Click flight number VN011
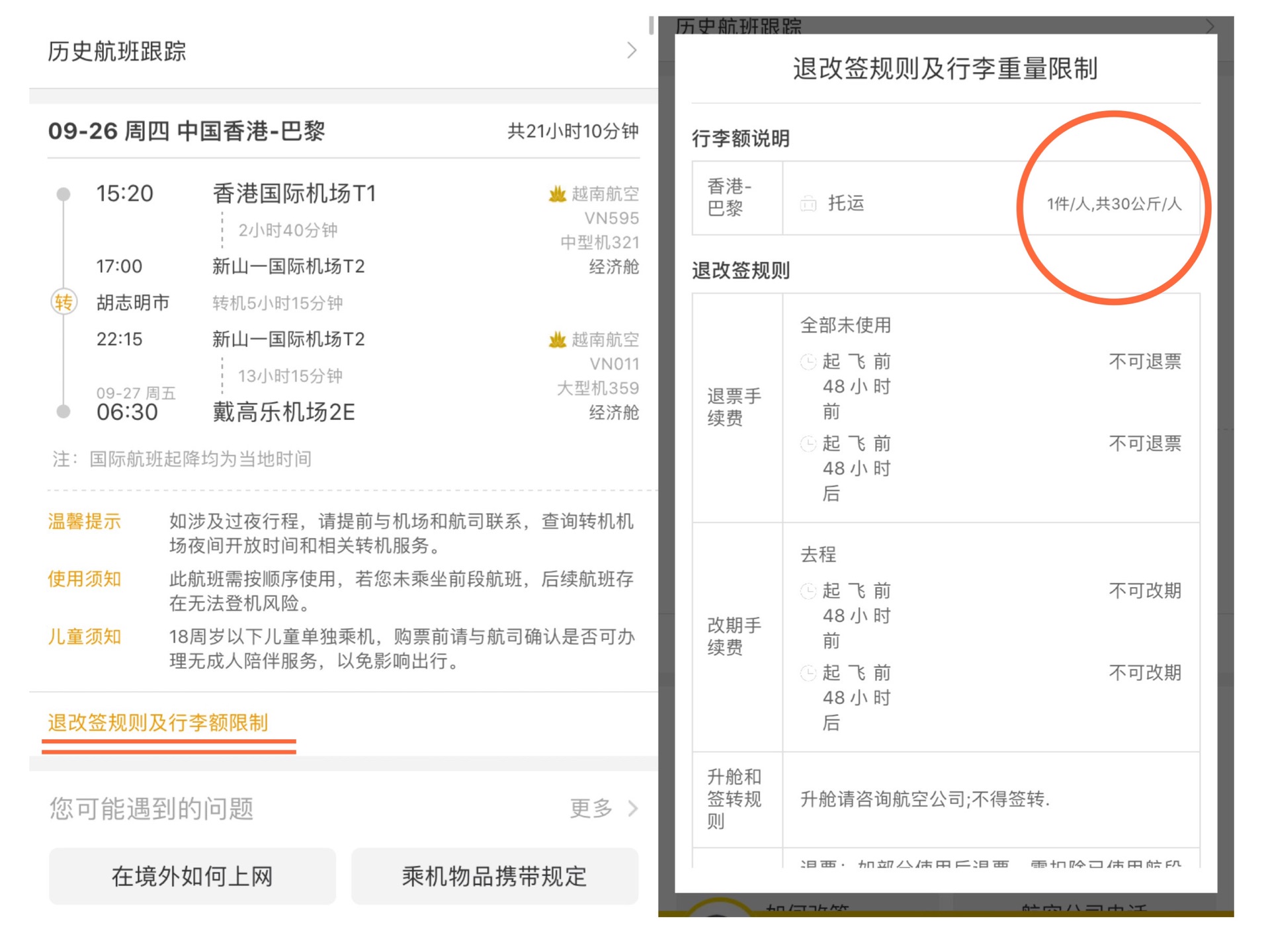Screen dimensions: 1270x952 (x=614, y=364)
